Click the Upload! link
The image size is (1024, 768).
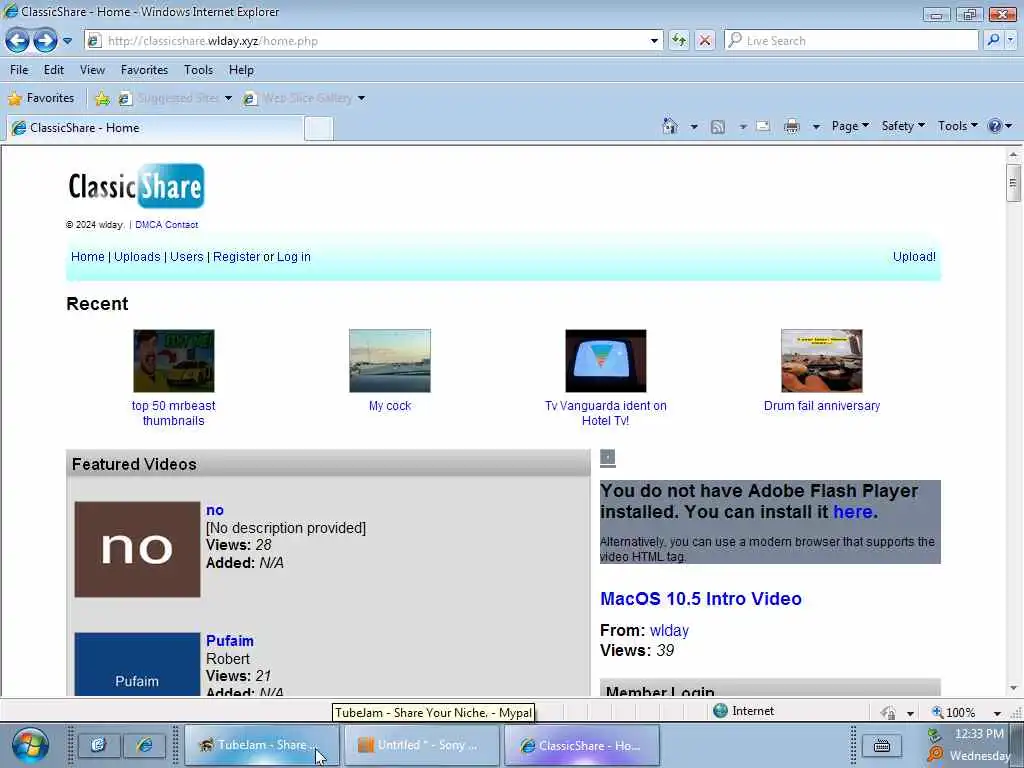tap(914, 257)
